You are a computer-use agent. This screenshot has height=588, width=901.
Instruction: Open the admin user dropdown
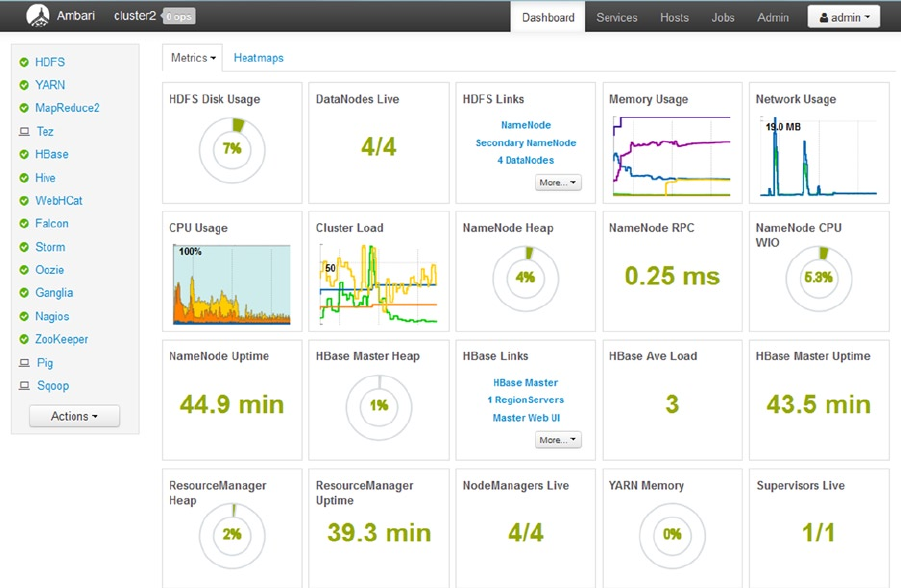click(844, 17)
